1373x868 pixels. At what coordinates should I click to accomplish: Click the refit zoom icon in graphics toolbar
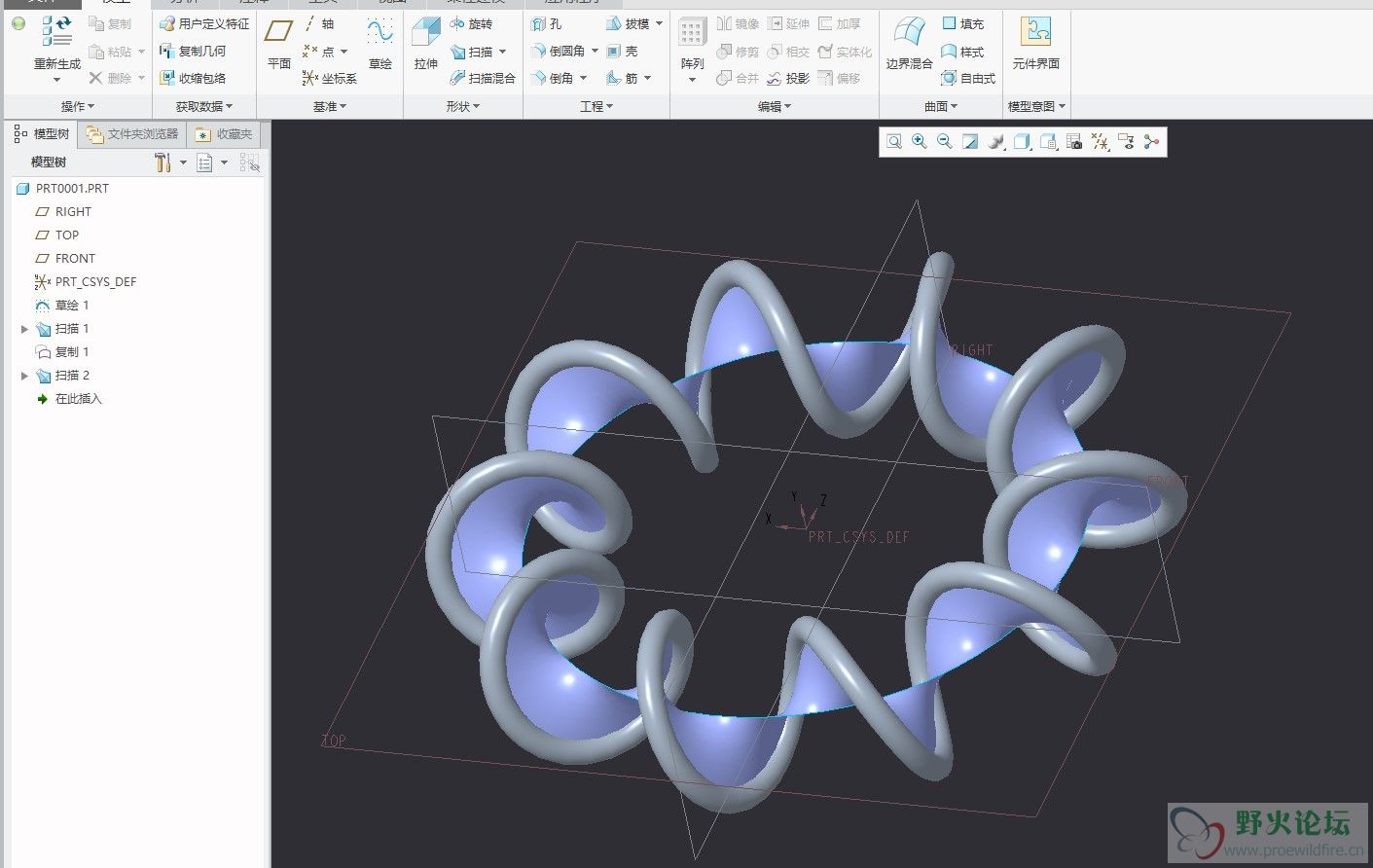pyautogui.click(x=893, y=142)
